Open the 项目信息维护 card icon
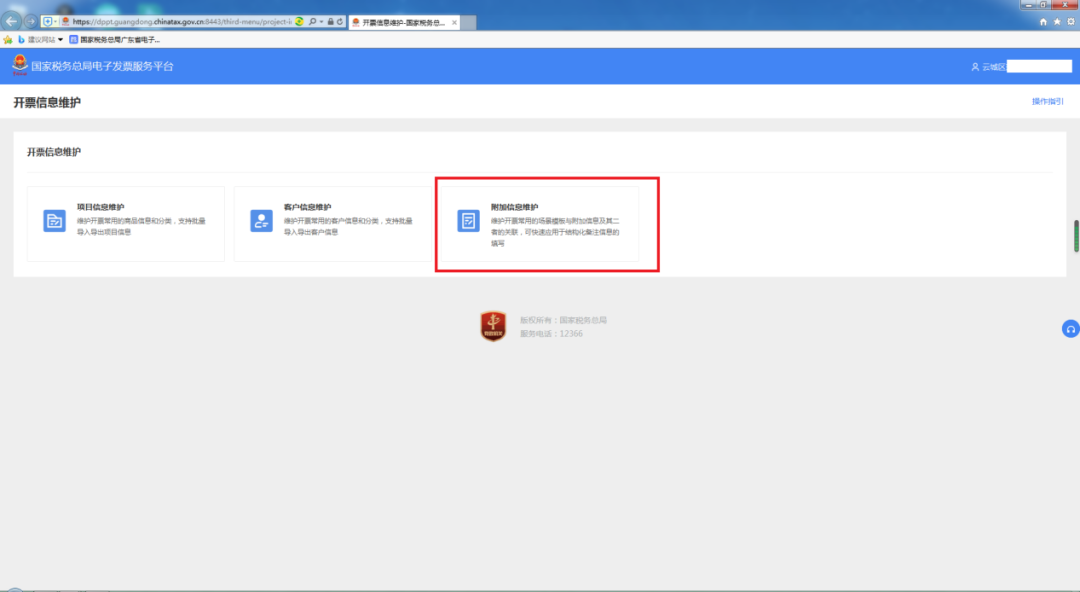Image resolution: width=1080 pixels, height=592 pixels. pos(54,221)
